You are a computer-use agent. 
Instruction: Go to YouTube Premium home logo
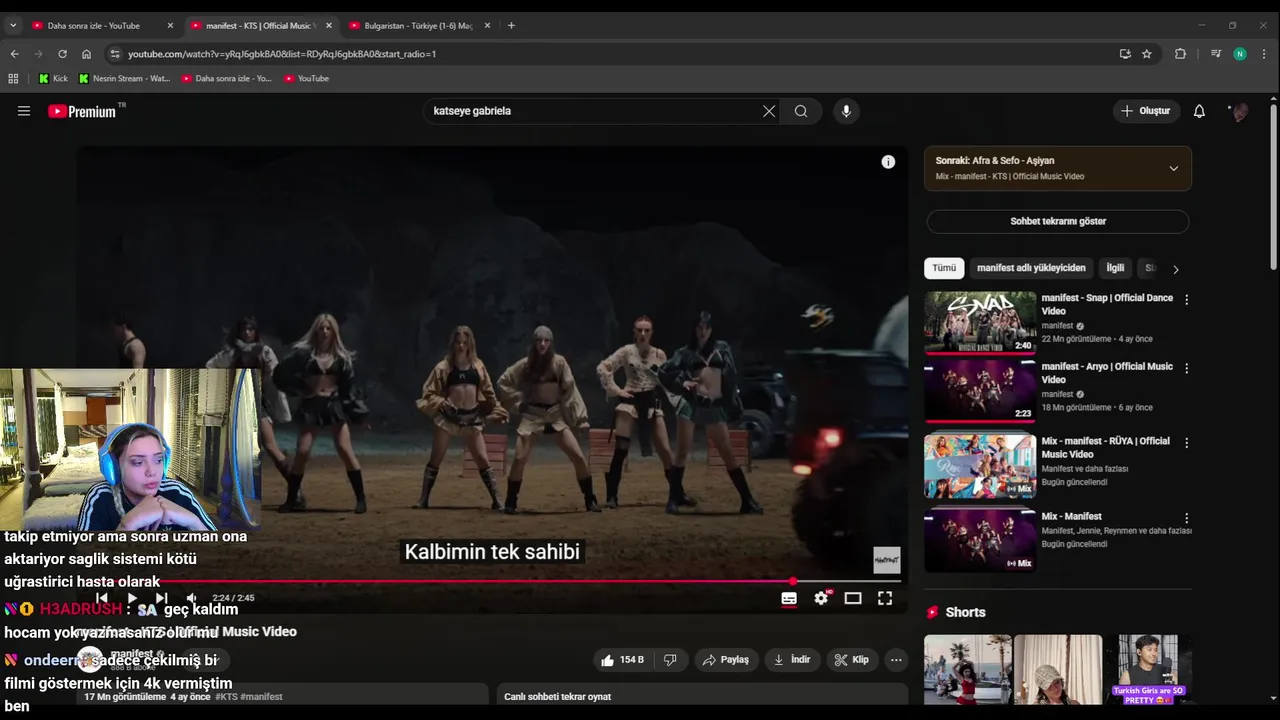[x=82, y=111]
